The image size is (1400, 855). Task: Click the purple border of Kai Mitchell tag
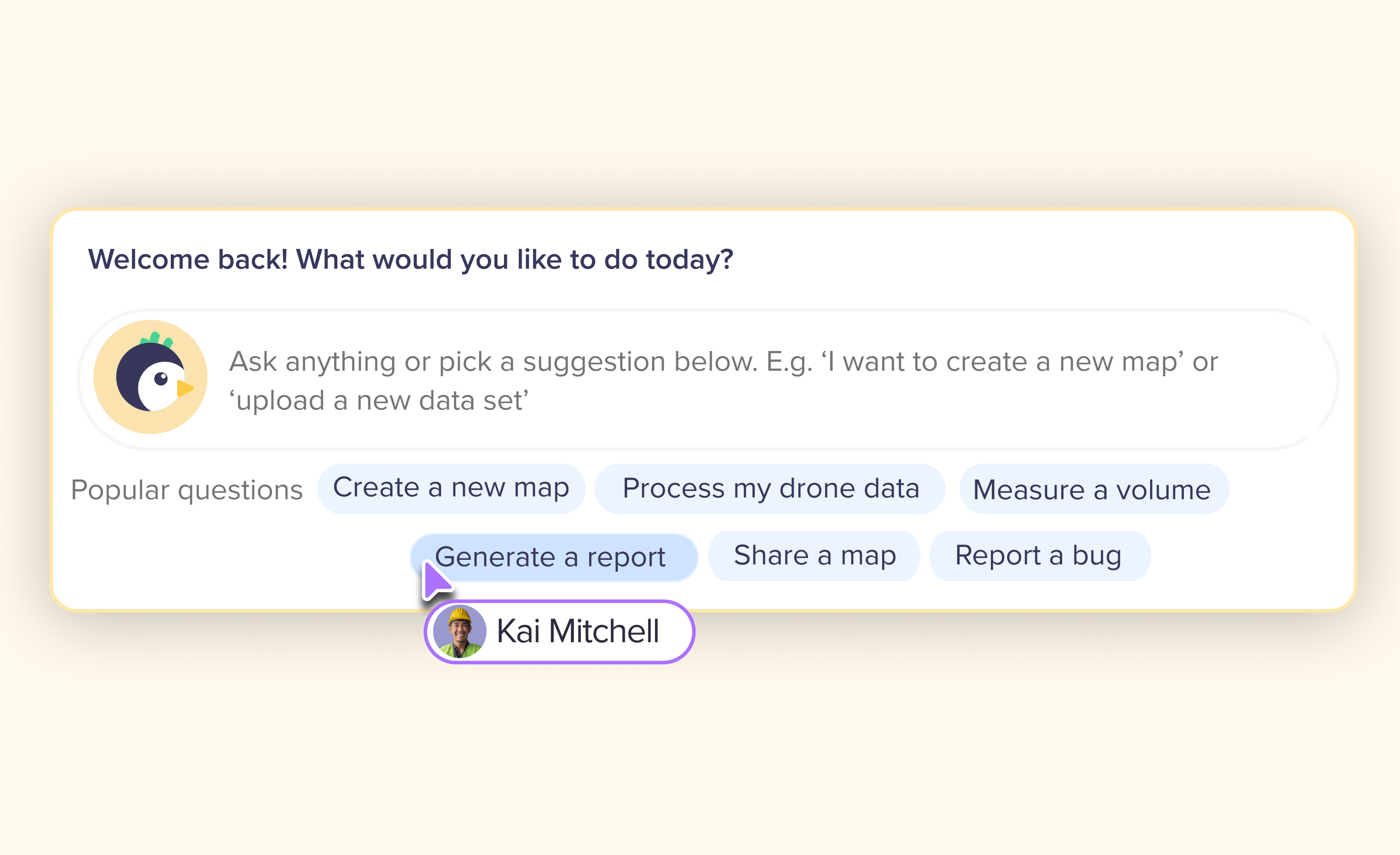coord(560,601)
